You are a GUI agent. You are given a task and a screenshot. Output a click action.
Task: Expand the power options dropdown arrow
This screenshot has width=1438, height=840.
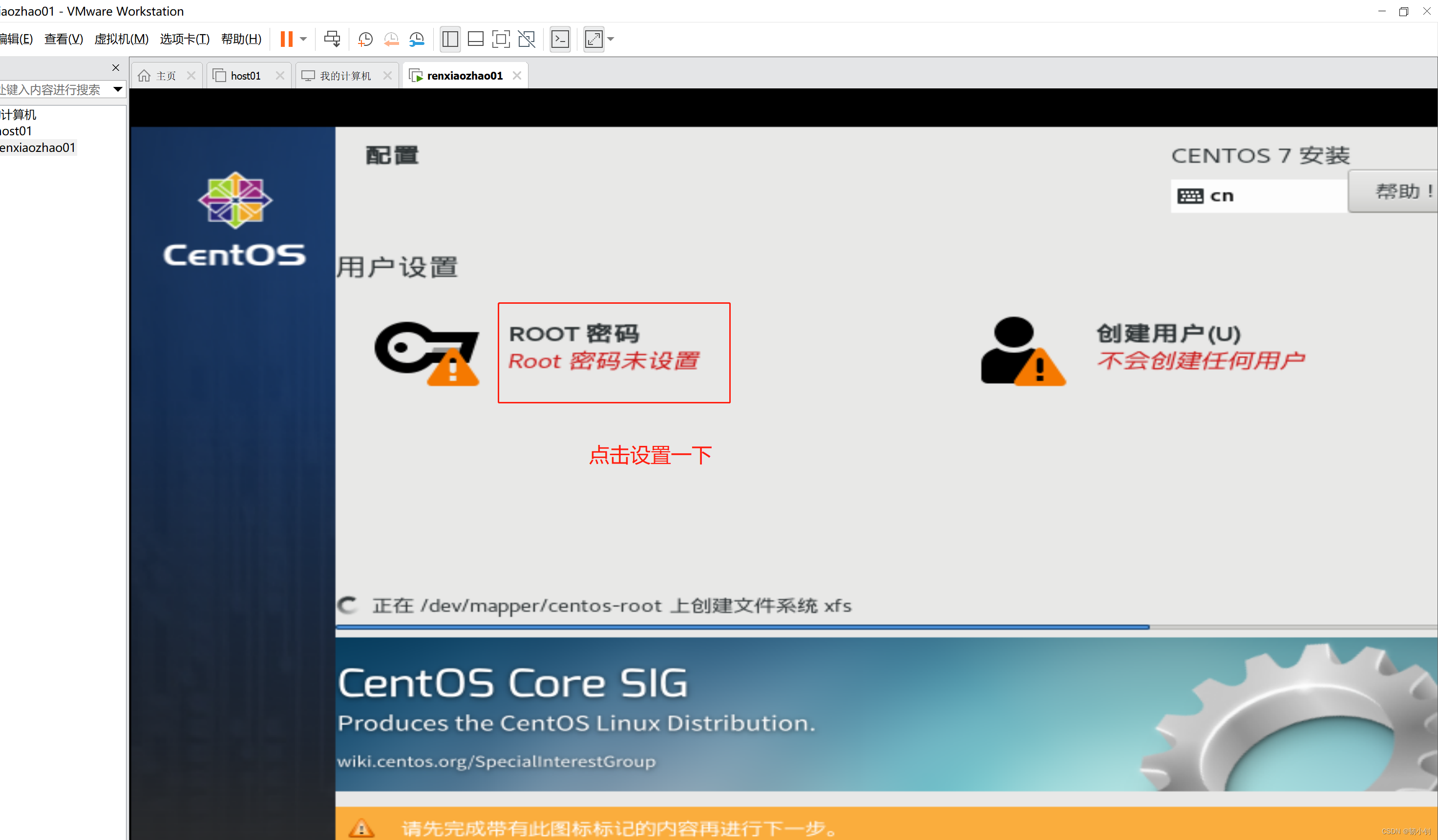point(304,39)
